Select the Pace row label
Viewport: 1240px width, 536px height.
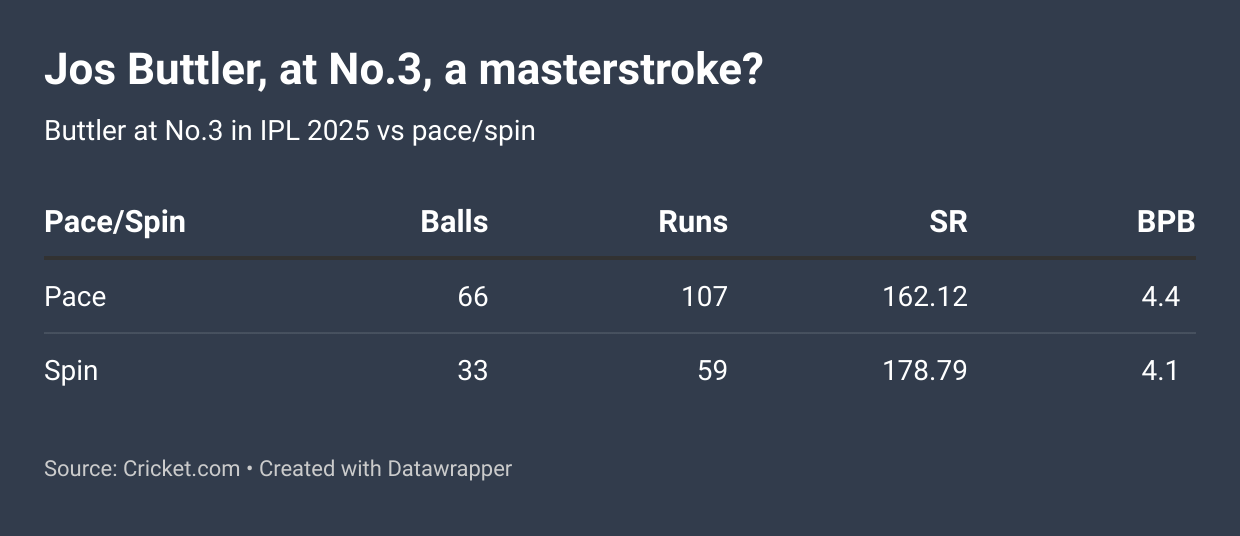pyautogui.click(x=75, y=297)
